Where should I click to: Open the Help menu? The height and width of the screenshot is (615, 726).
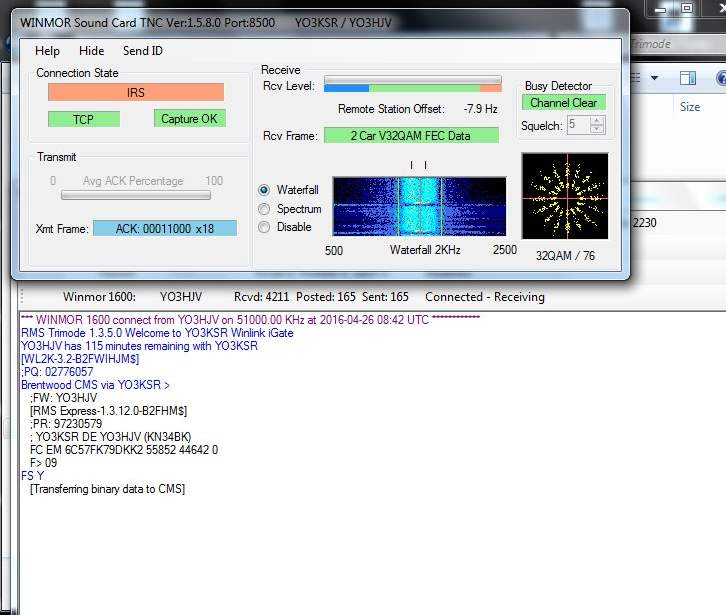47,51
